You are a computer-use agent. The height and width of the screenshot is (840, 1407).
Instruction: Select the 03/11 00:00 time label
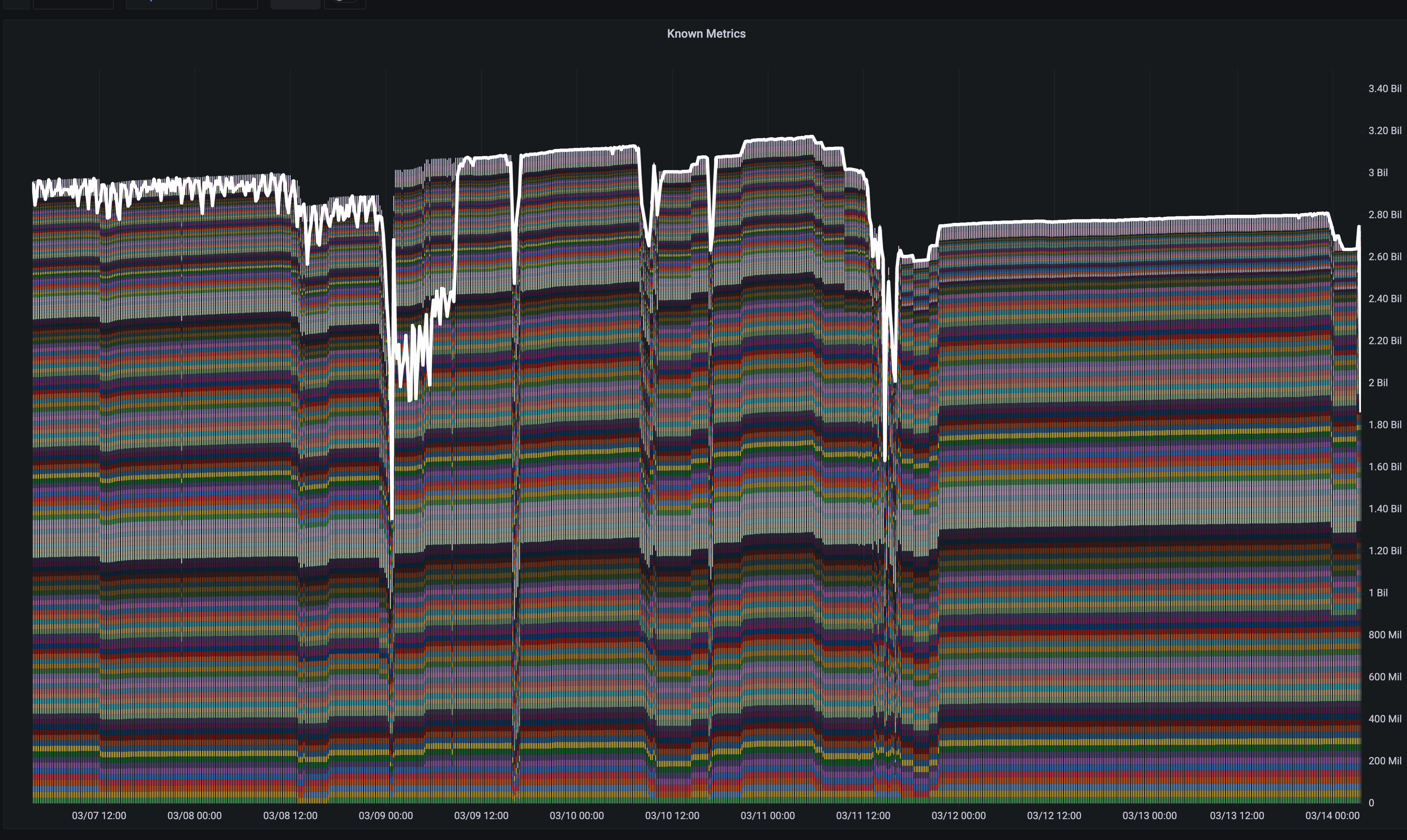click(767, 816)
